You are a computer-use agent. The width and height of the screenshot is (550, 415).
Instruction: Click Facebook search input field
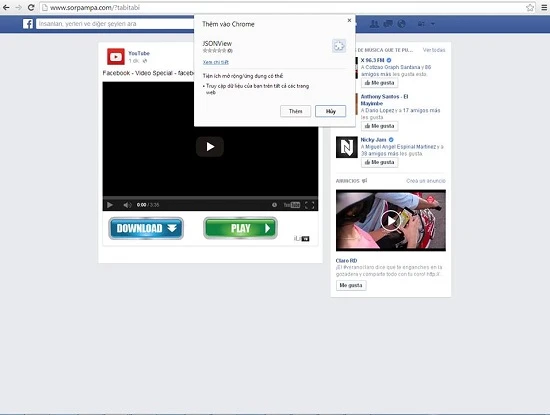[115, 24]
